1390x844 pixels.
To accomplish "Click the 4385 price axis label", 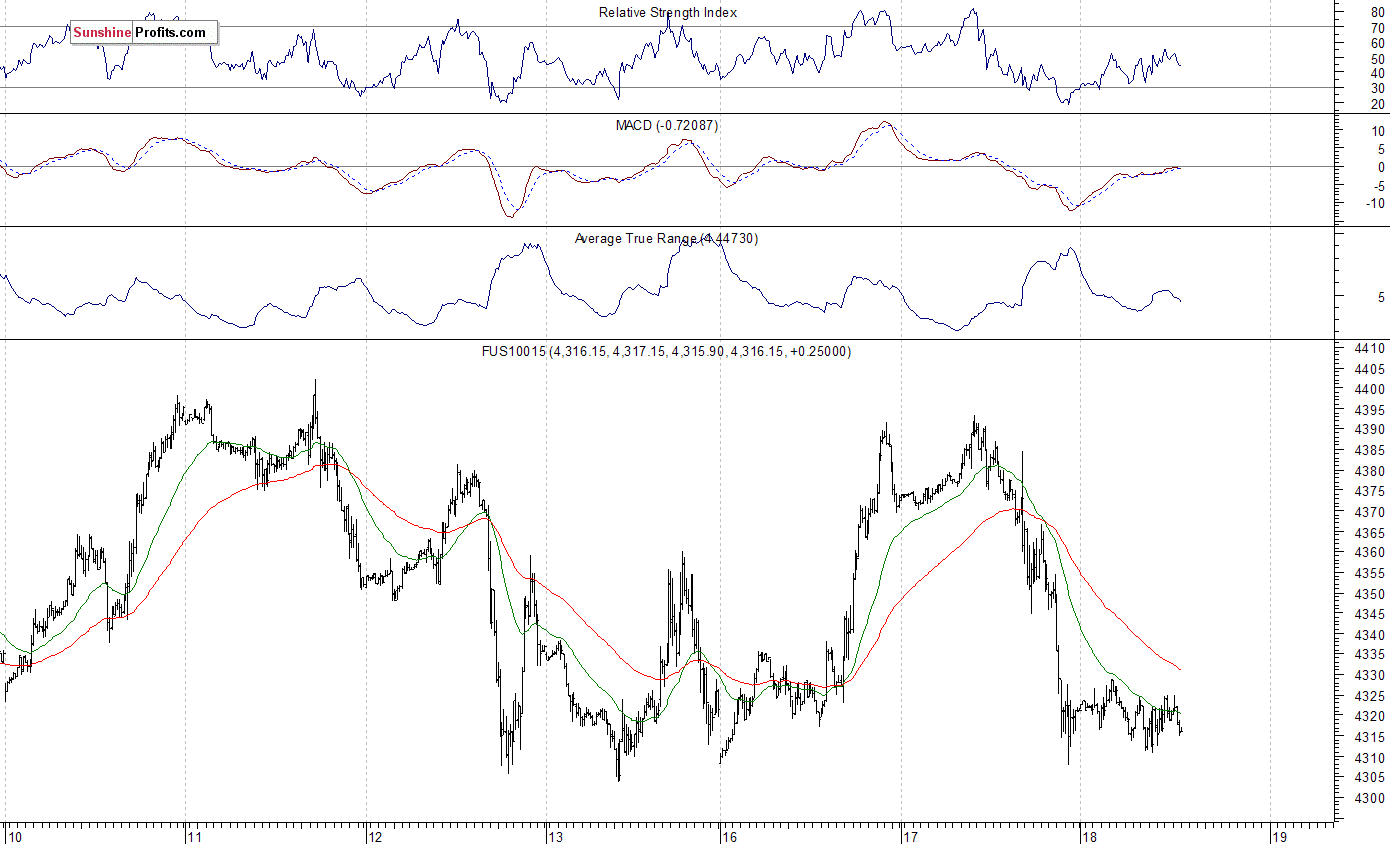I will pyautogui.click(x=1369, y=451).
